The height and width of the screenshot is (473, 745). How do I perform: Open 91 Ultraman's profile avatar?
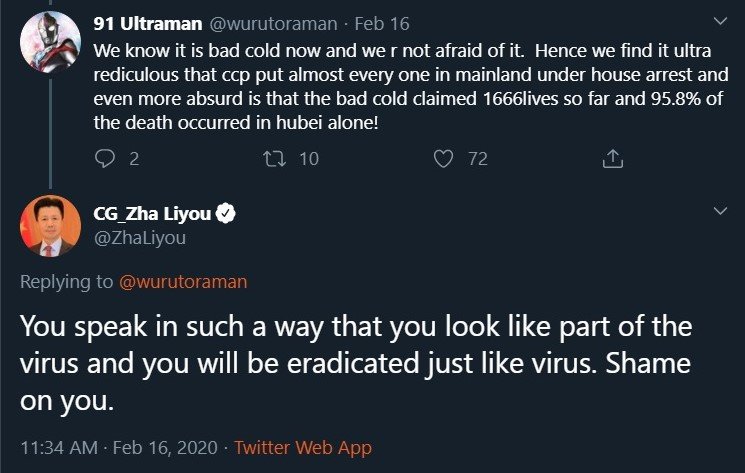pyautogui.click(x=50, y=42)
